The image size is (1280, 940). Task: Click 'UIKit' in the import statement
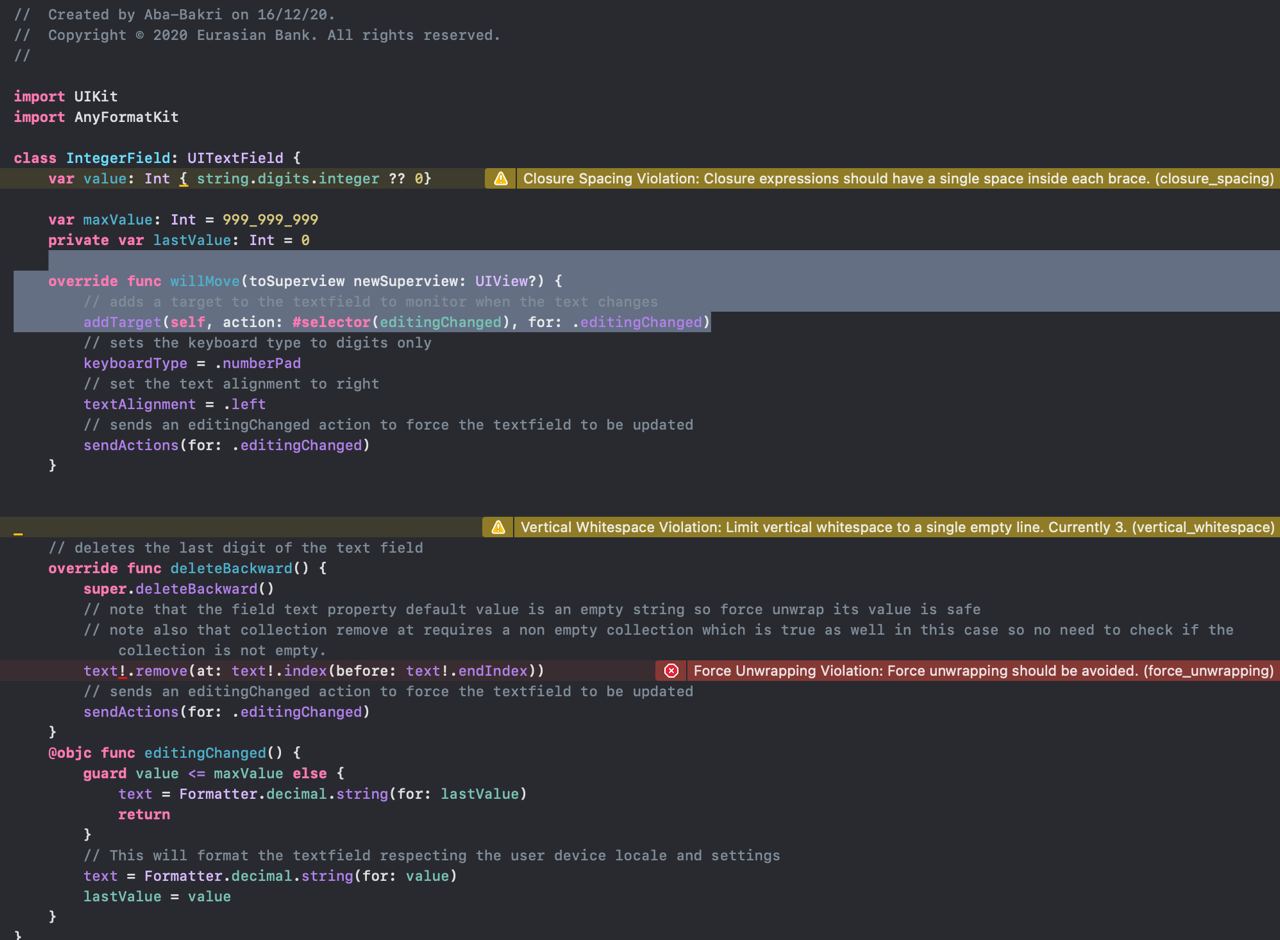96,97
